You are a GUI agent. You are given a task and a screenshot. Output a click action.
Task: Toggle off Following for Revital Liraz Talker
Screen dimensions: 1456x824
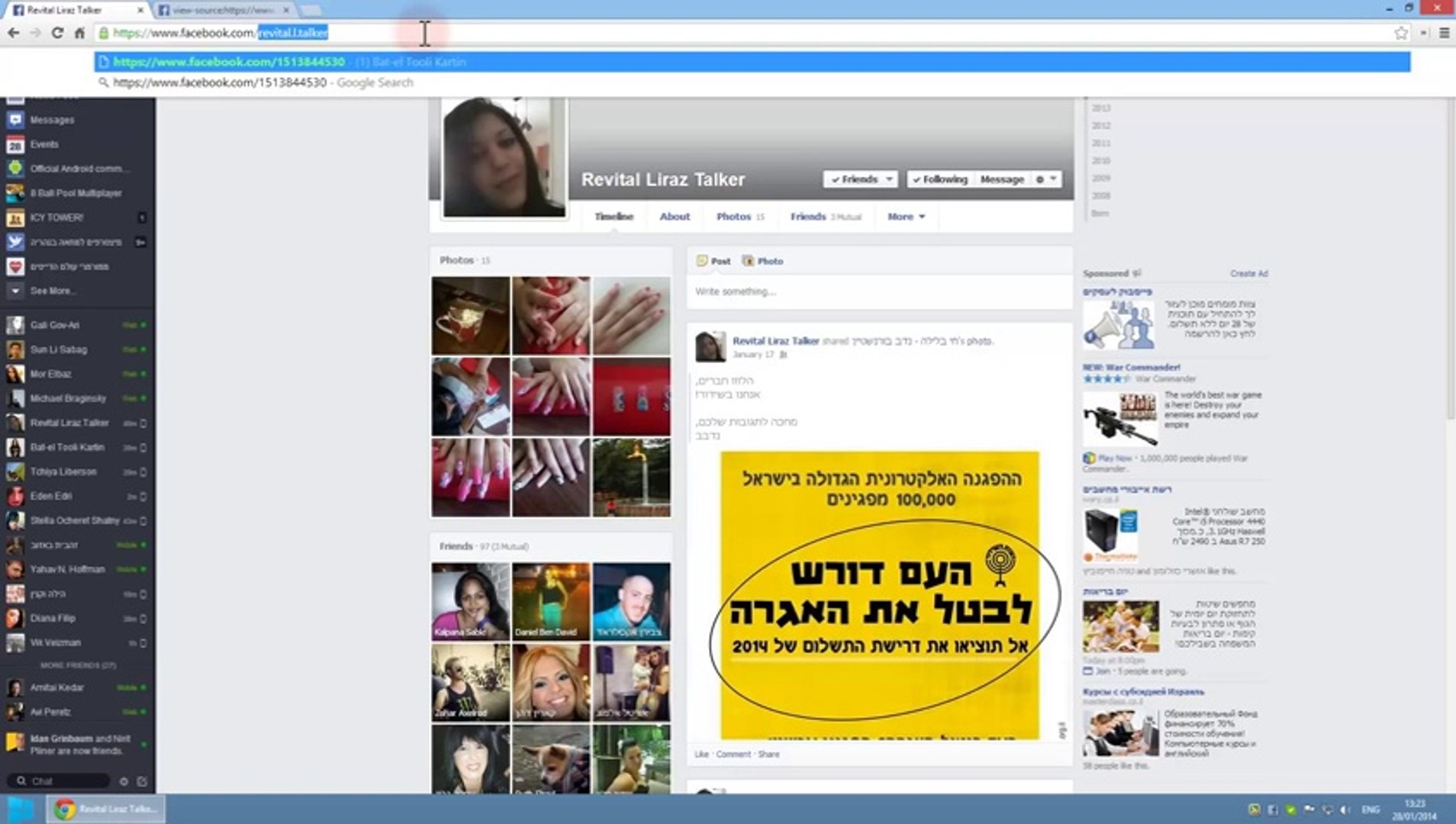(940, 179)
